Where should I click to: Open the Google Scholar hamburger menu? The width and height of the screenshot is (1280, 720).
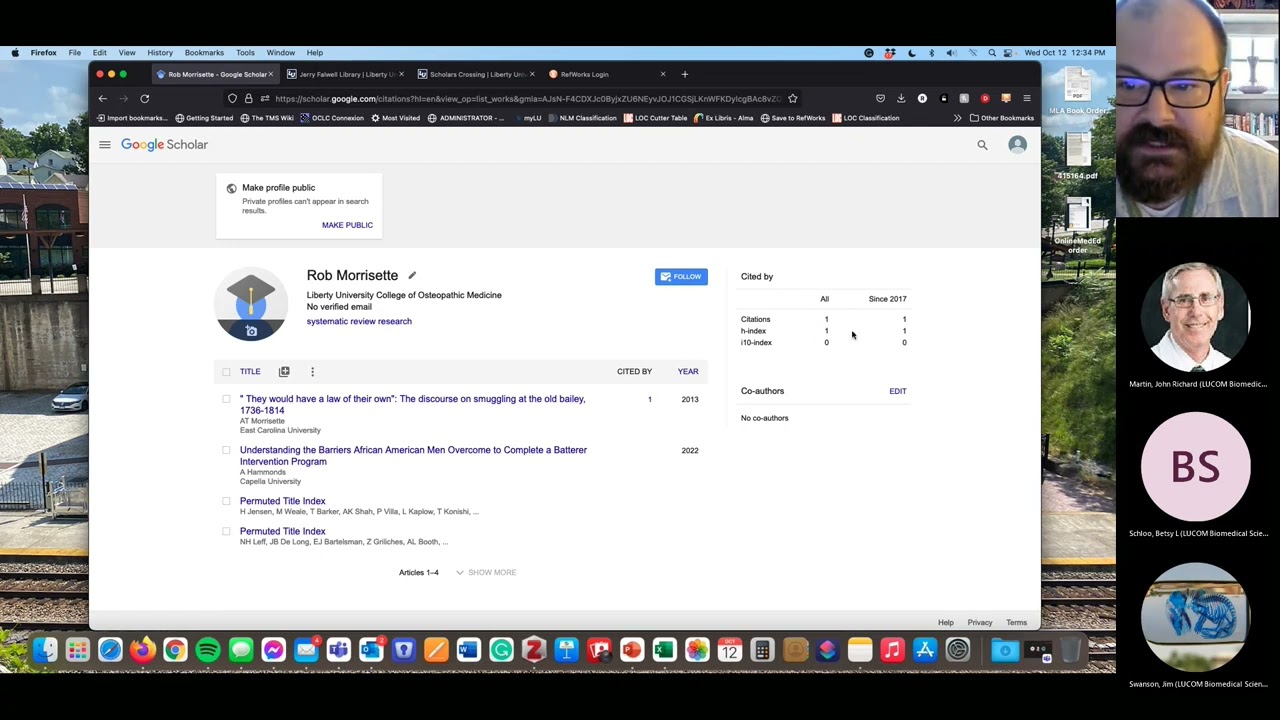point(104,145)
